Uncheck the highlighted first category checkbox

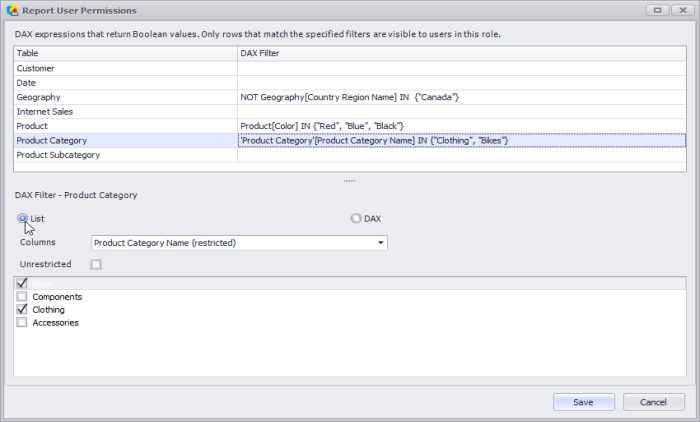(x=22, y=284)
